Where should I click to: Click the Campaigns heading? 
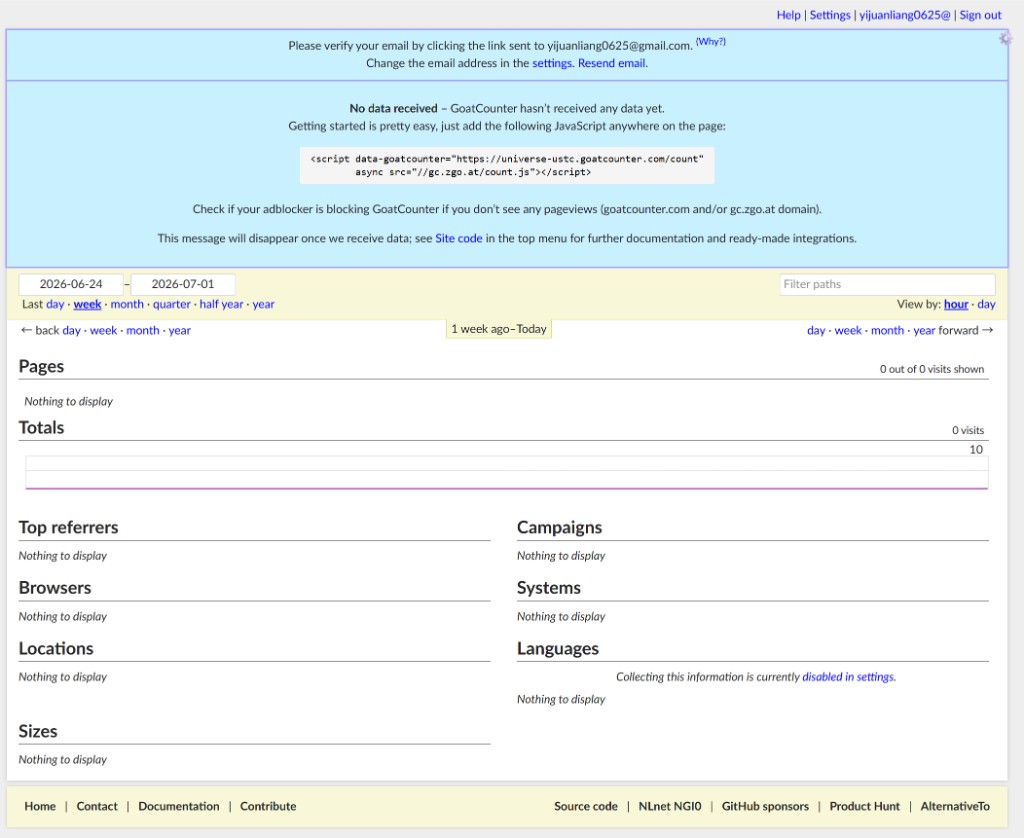pyautogui.click(x=560, y=527)
